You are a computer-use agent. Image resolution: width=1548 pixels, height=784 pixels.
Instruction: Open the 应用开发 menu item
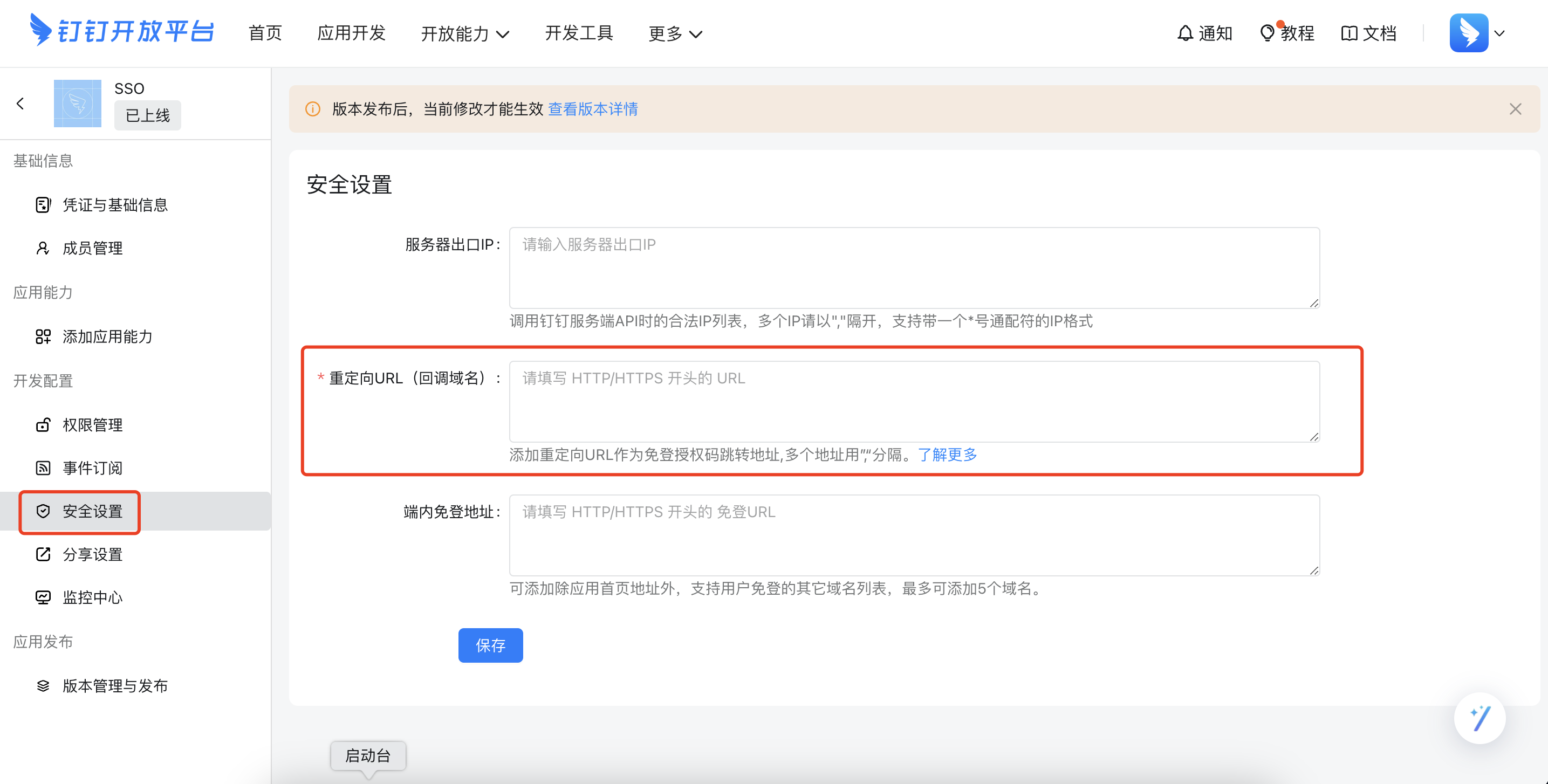(351, 33)
